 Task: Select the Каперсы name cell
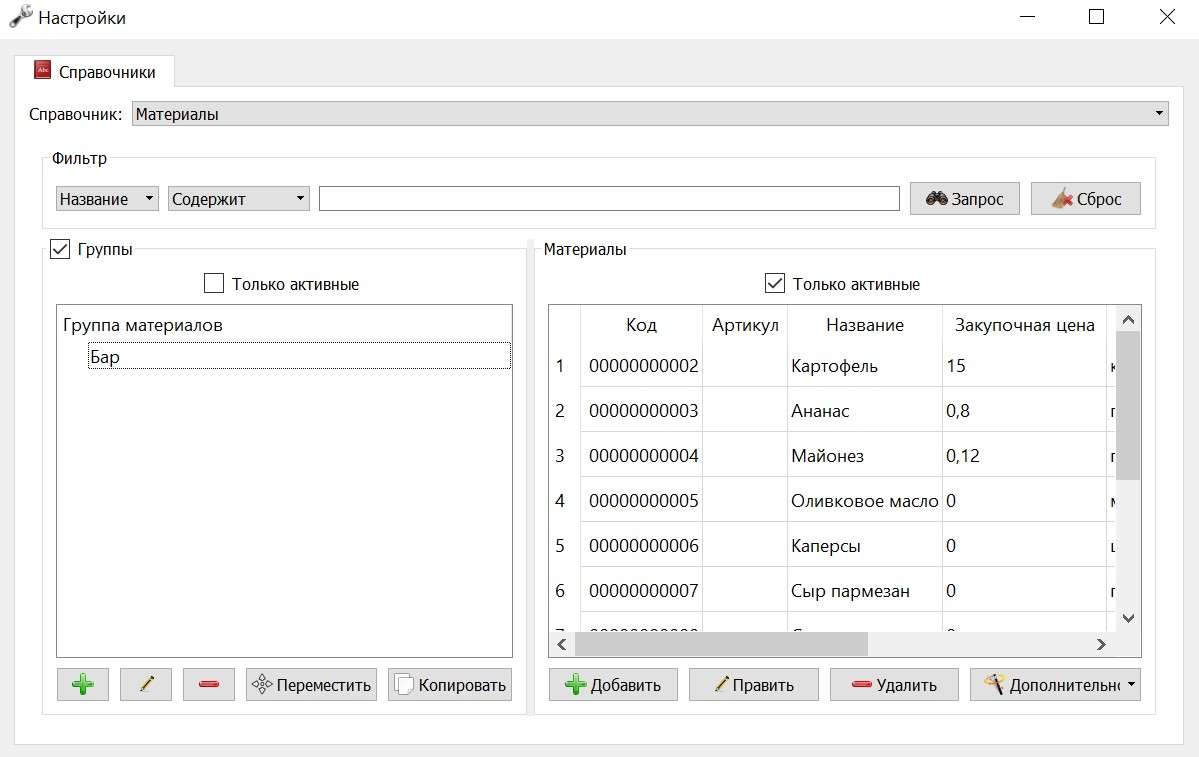tap(865, 546)
